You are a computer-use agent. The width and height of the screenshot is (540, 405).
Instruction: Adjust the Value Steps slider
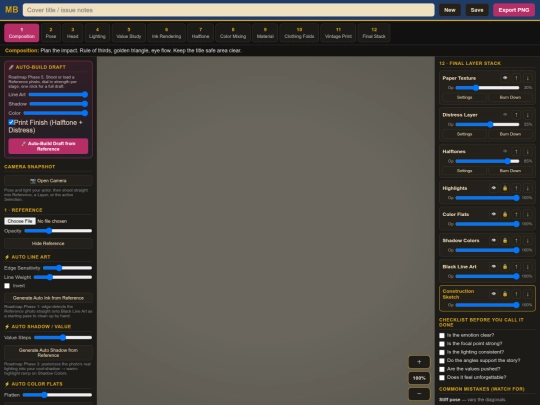63,338
